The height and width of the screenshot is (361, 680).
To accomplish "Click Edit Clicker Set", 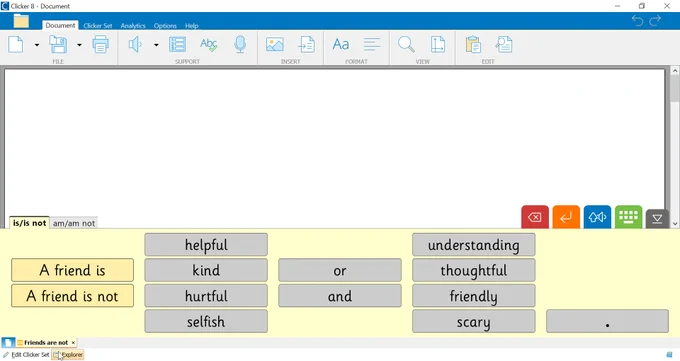I will point(26,355).
